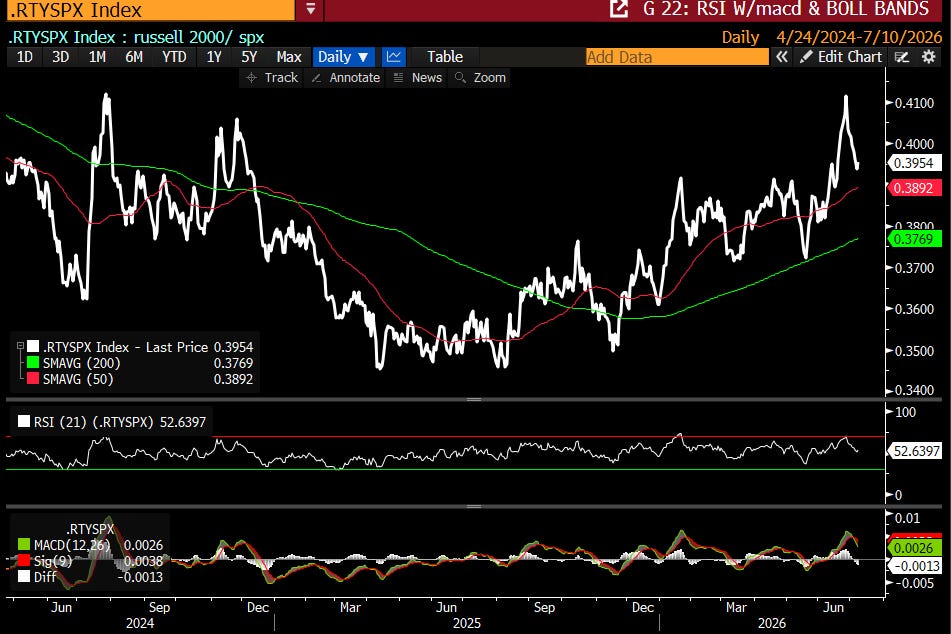Select the SMAVG (50) legend entry
This screenshot has height=634, width=951.
[78, 379]
